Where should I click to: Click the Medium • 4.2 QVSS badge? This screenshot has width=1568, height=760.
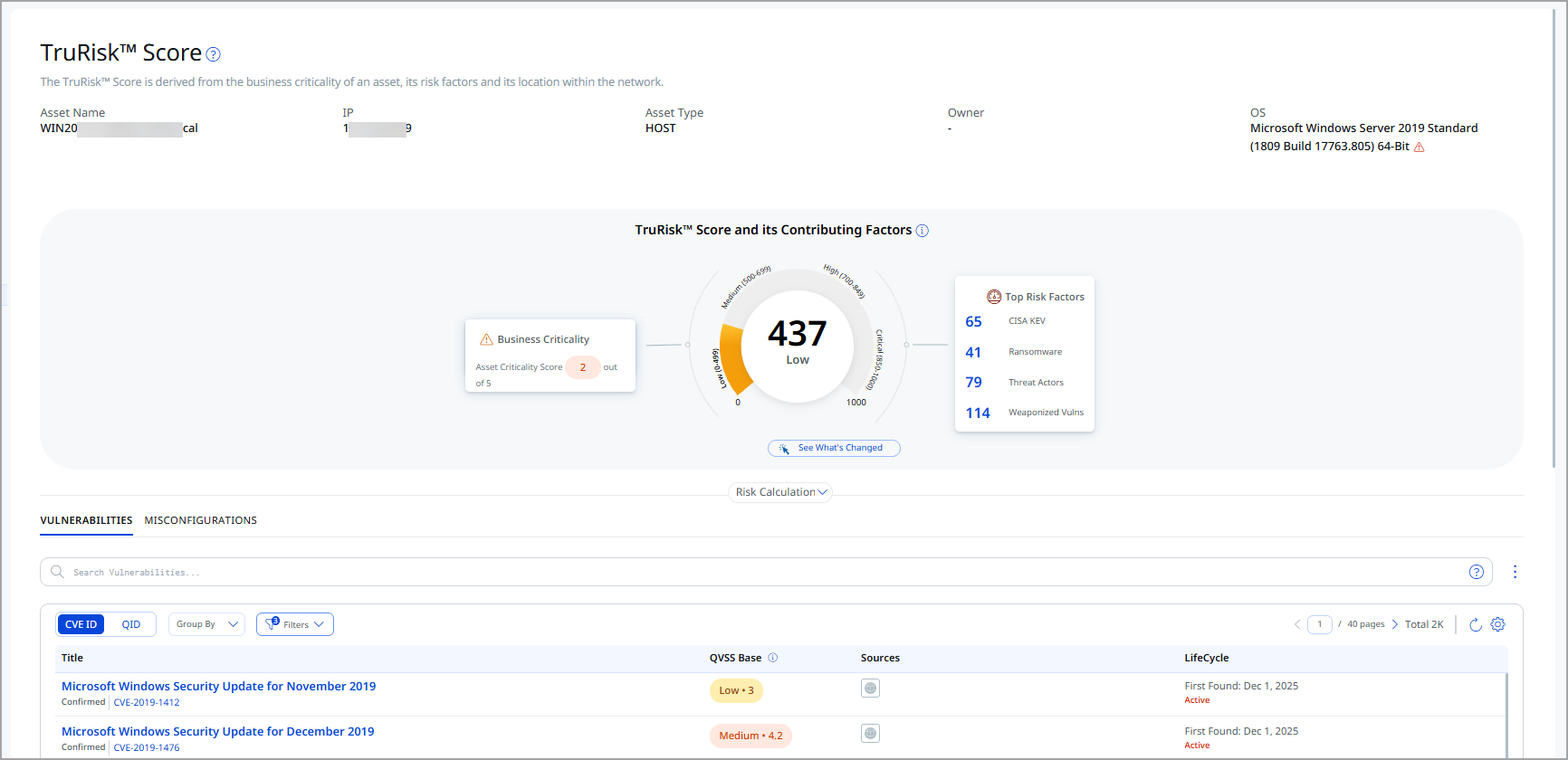point(751,736)
